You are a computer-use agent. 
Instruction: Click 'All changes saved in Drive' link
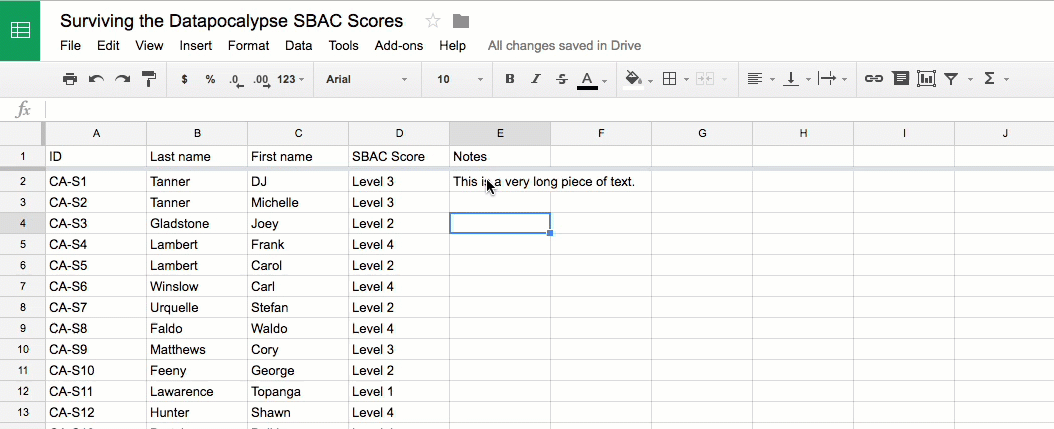(x=564, y=46)
